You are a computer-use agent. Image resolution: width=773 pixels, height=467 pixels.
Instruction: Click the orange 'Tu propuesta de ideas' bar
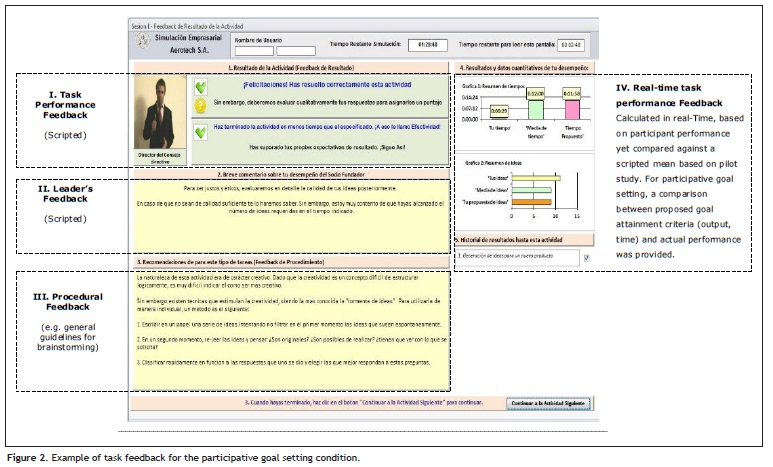click(530, 203)
